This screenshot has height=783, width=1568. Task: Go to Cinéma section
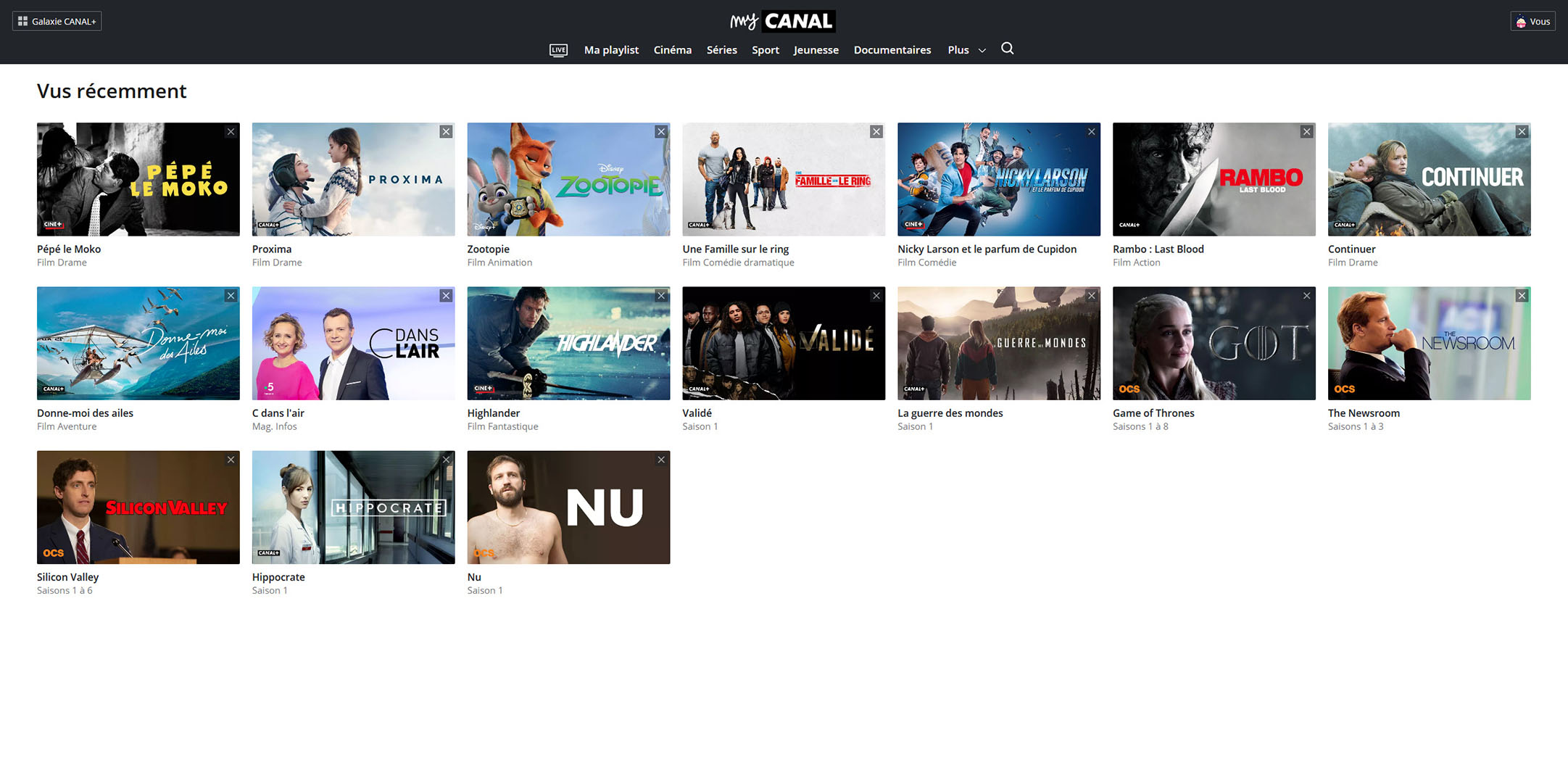pyautogui.click(x=672, y=50)
